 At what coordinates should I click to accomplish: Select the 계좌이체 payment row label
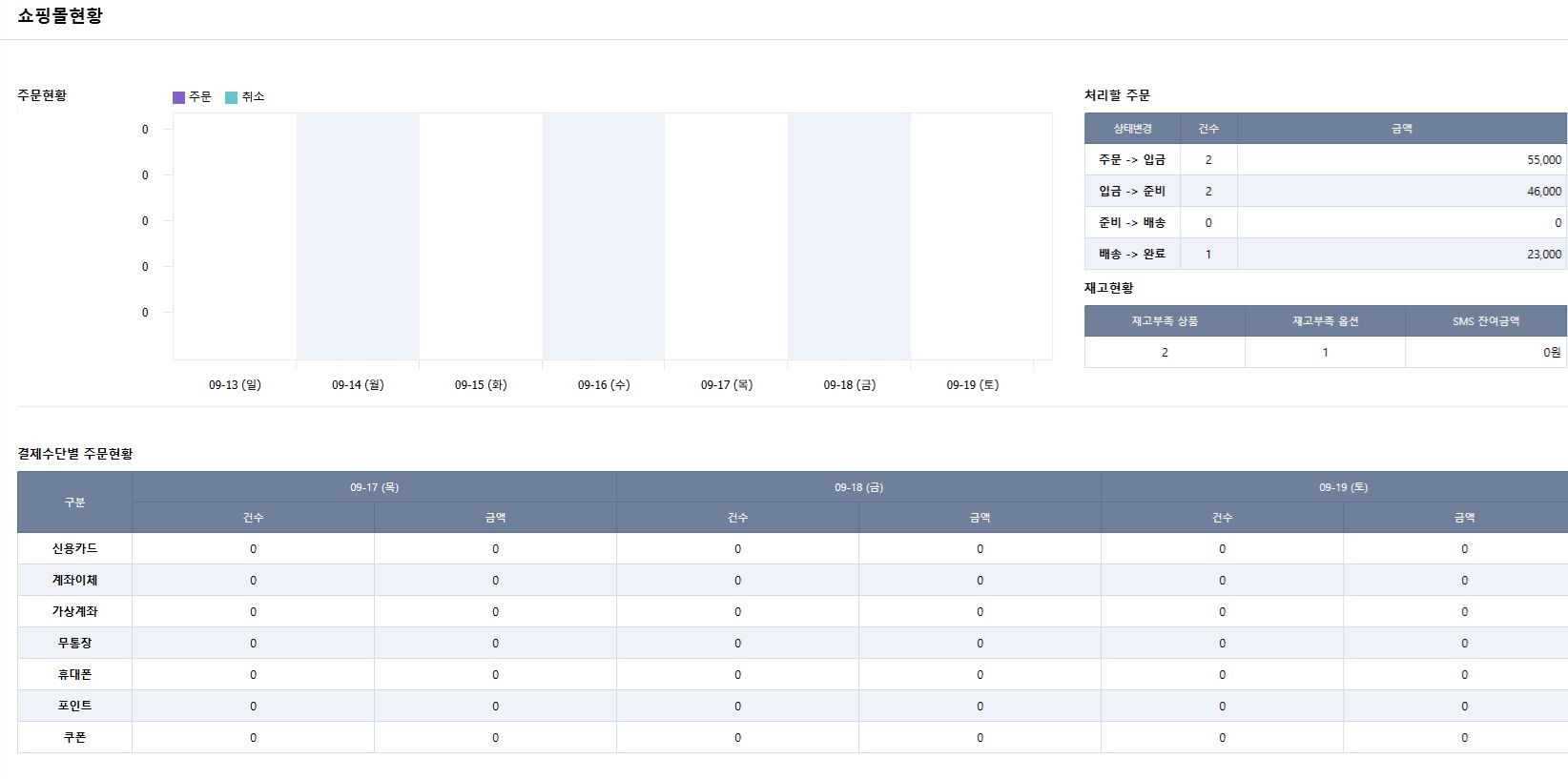coord(74,581)
